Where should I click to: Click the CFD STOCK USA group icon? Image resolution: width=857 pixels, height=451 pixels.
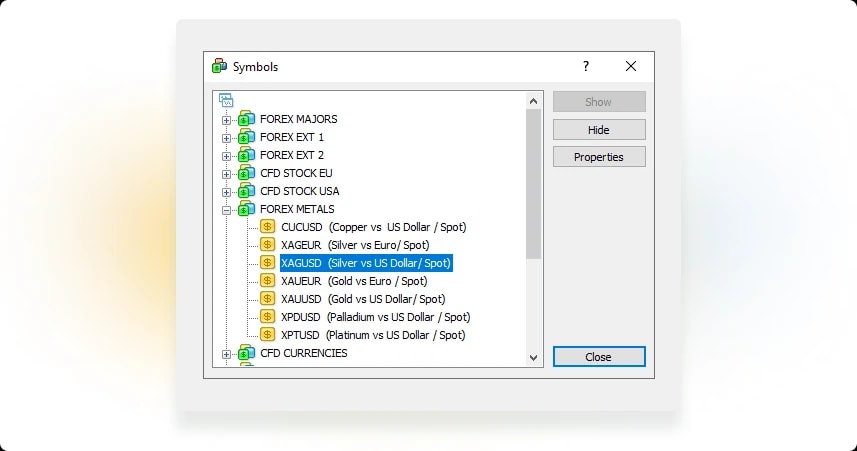pyautogui.click(x=246, y=191)
